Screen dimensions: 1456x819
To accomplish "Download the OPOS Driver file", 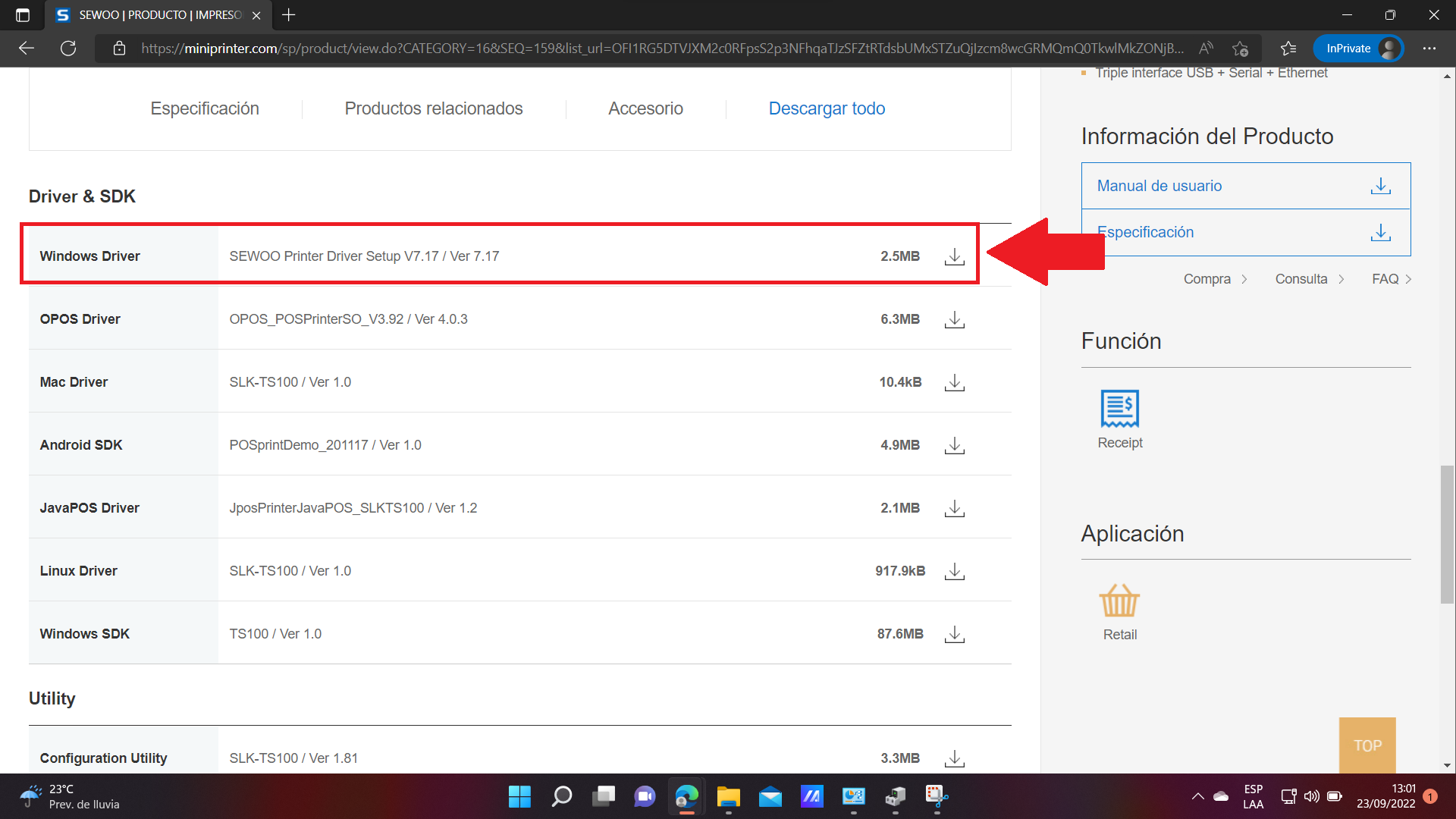I will (954, 319).
